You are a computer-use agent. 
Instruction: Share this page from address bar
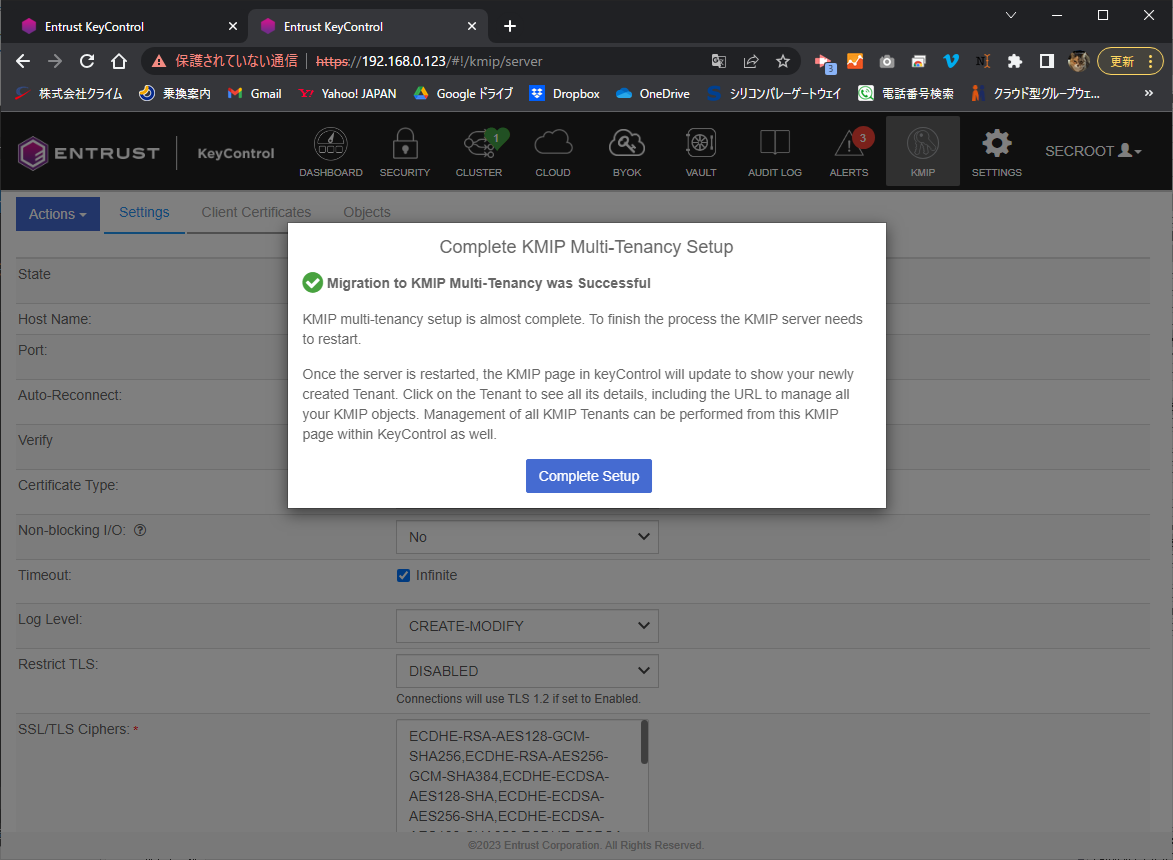pos(751,61)
